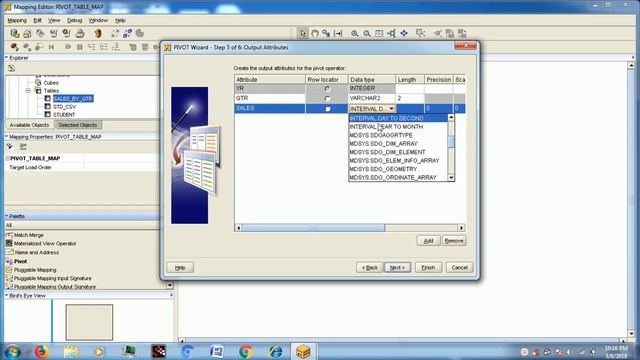640x360 pixels.
Task: Click the Windows Start orb
Action: pos(13,351)
